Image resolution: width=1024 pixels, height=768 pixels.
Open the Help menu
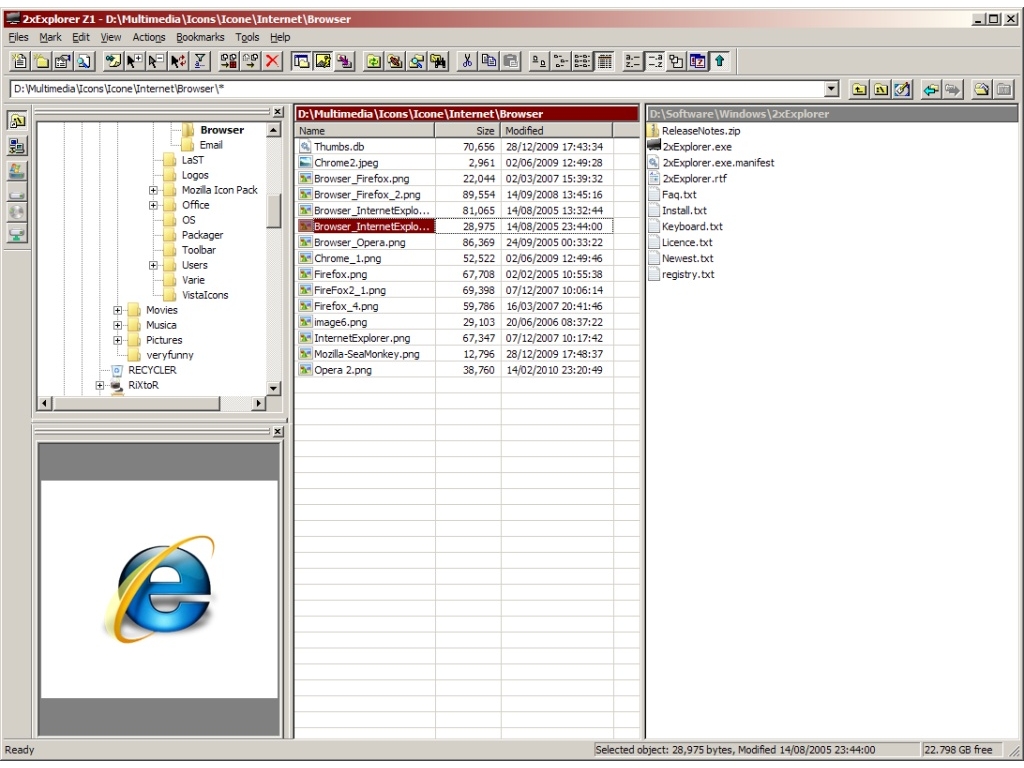[280, 37]
